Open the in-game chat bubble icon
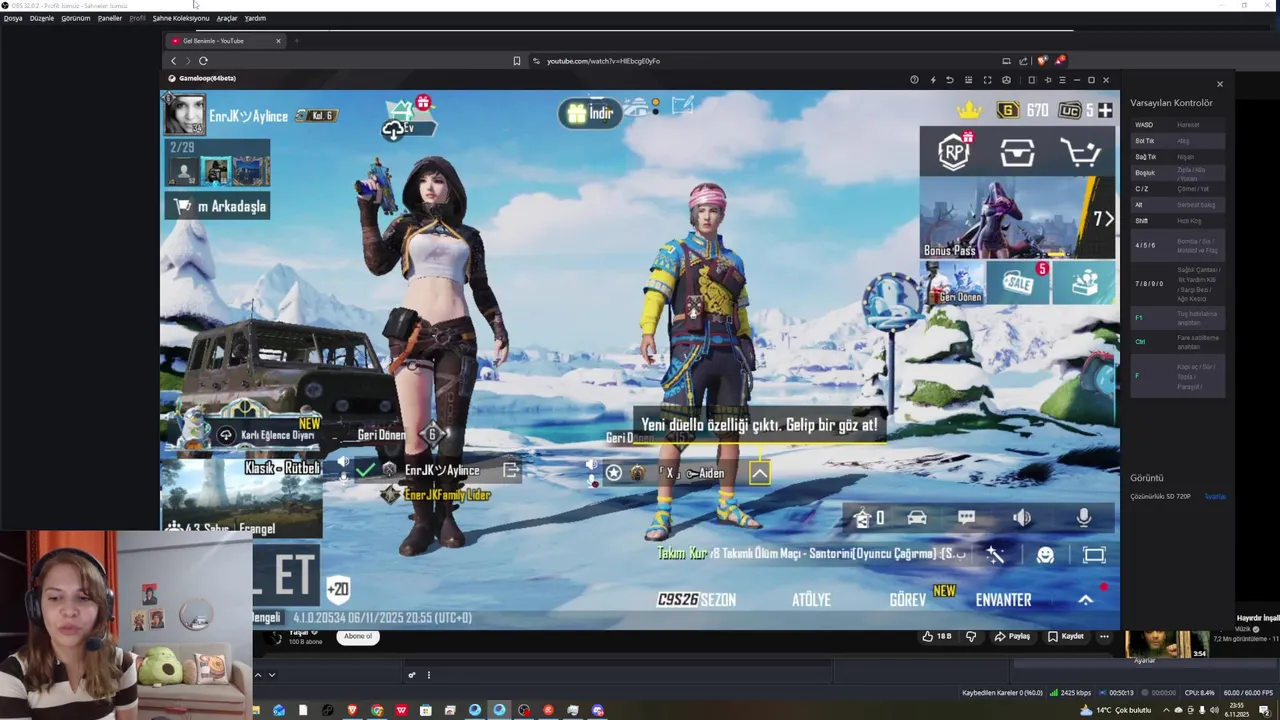This screenshot has width=1280, height=720. pyautogui.click(x=967, y=518)
